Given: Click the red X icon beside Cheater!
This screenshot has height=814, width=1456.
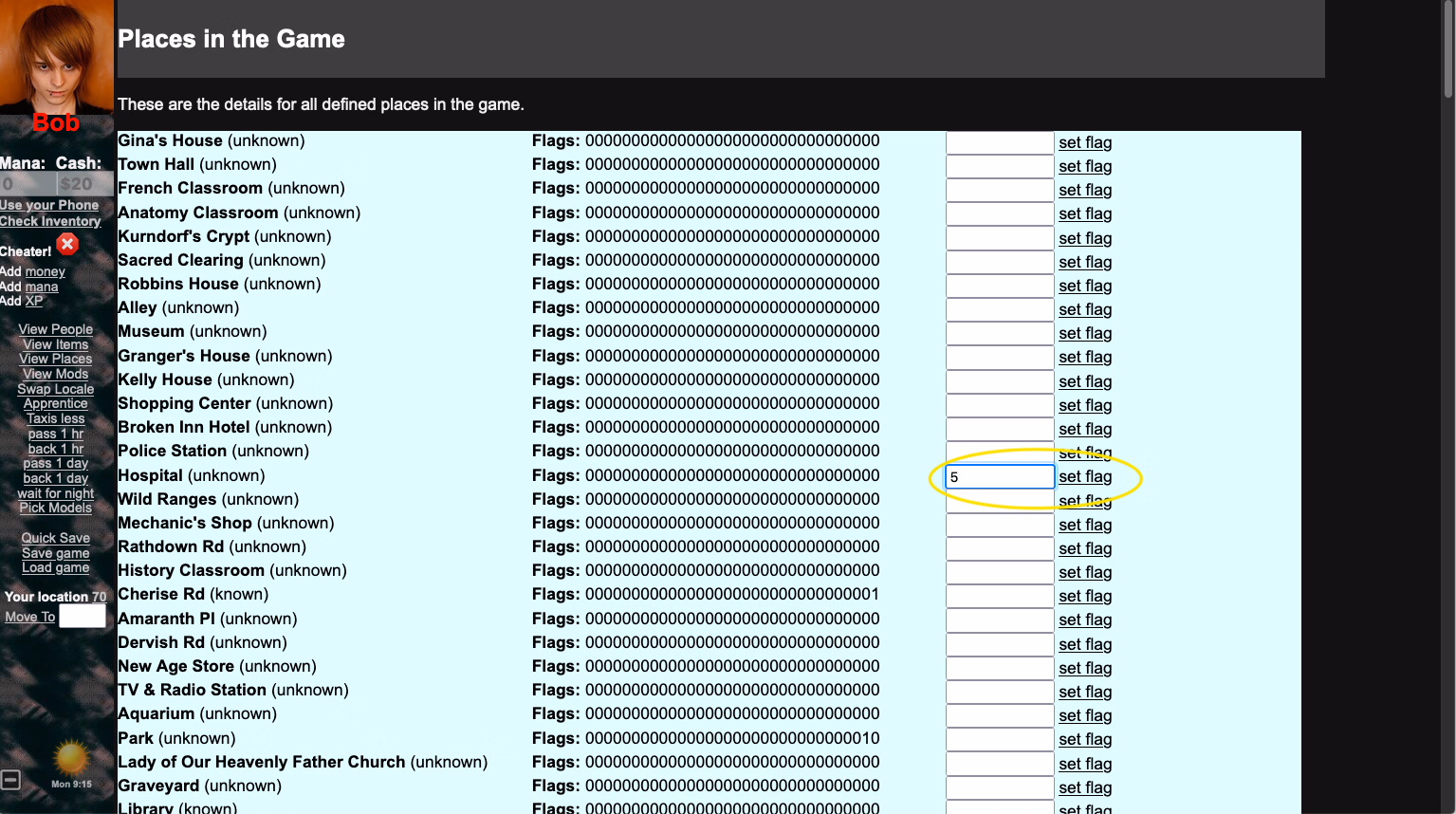Looking at the screenshot, I should coord(67,245).
